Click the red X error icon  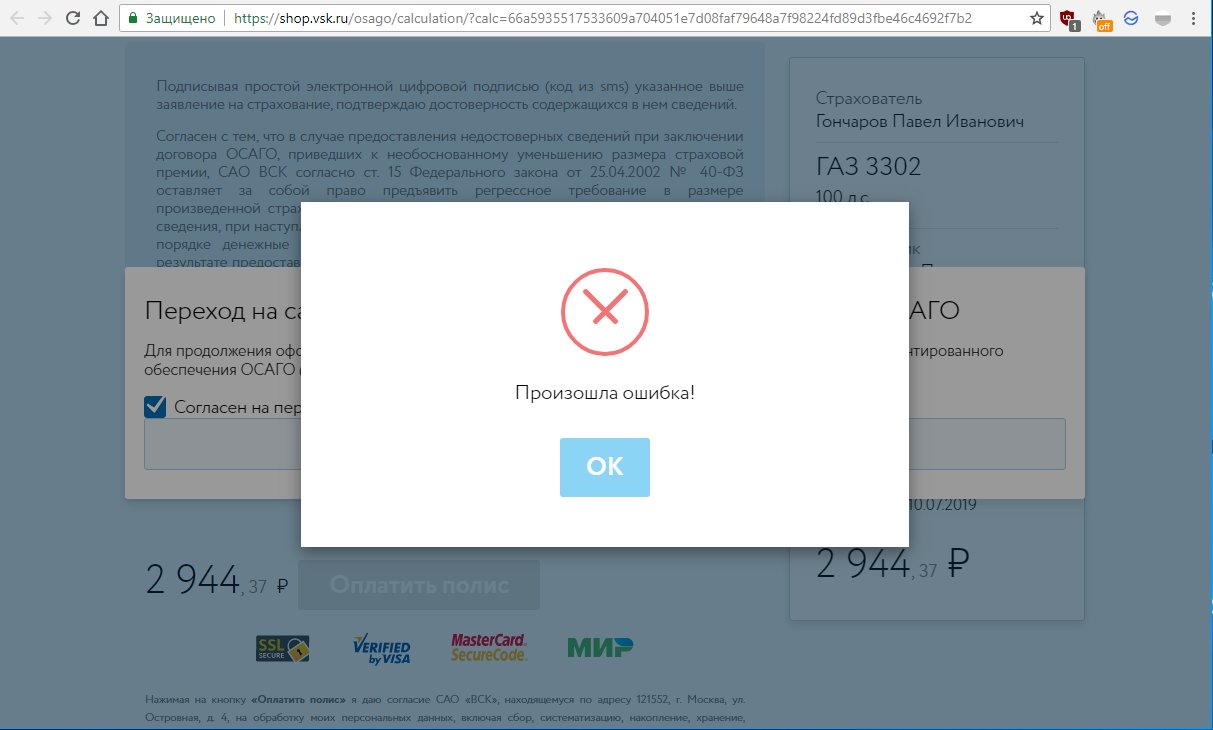[x=604, y=310]
